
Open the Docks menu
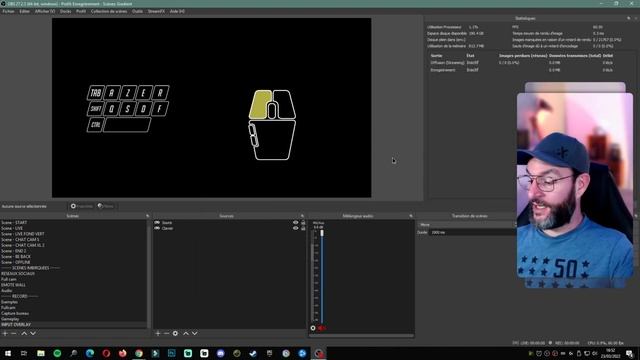click(65, 11)
